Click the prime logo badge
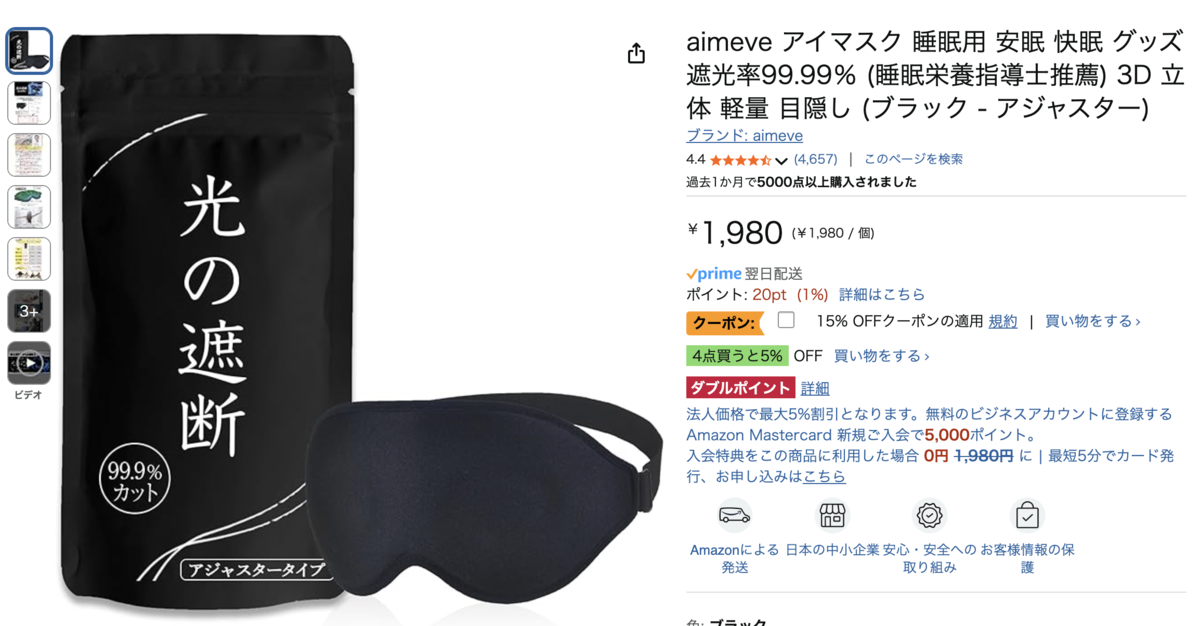Screen dimensions: 1200x626 pos(714,274)
